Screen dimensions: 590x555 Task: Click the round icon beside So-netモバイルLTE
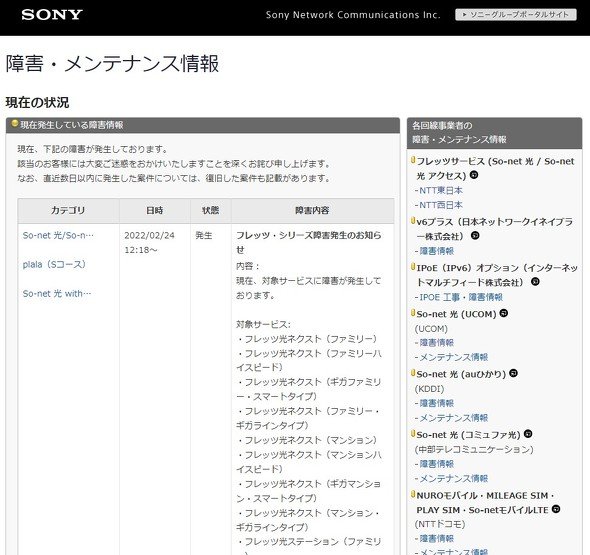pos(556,509)
